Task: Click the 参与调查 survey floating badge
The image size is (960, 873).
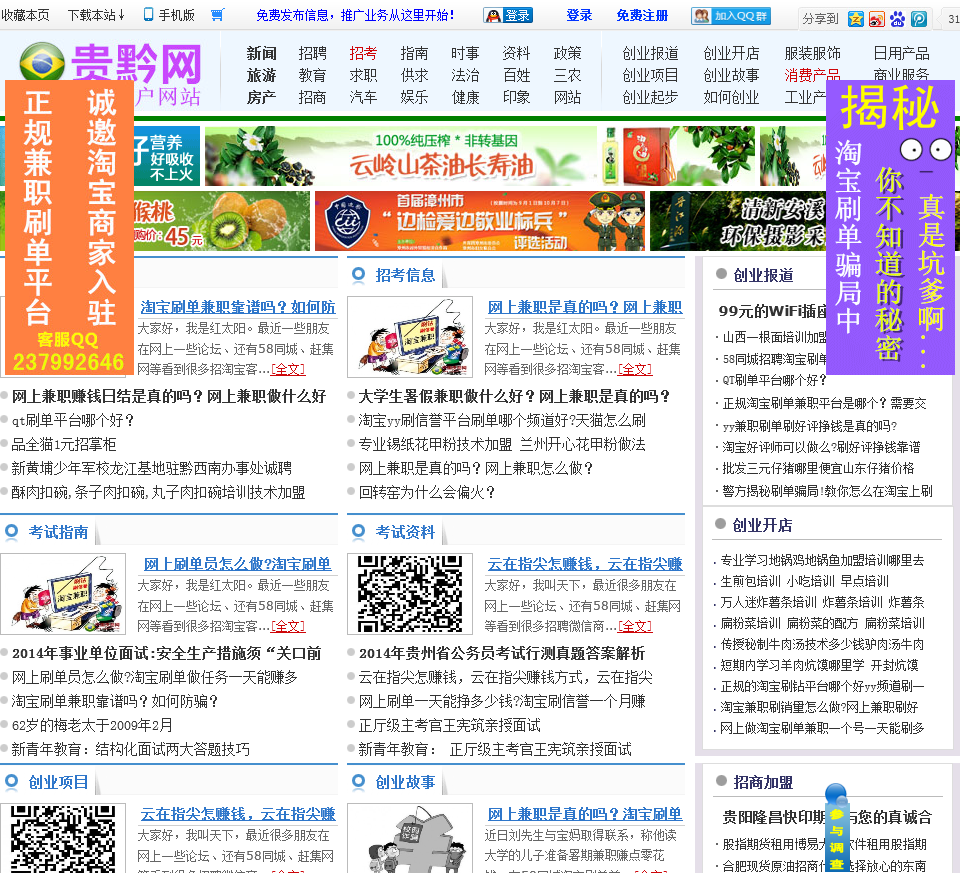Action: click(x=836, y=828)
